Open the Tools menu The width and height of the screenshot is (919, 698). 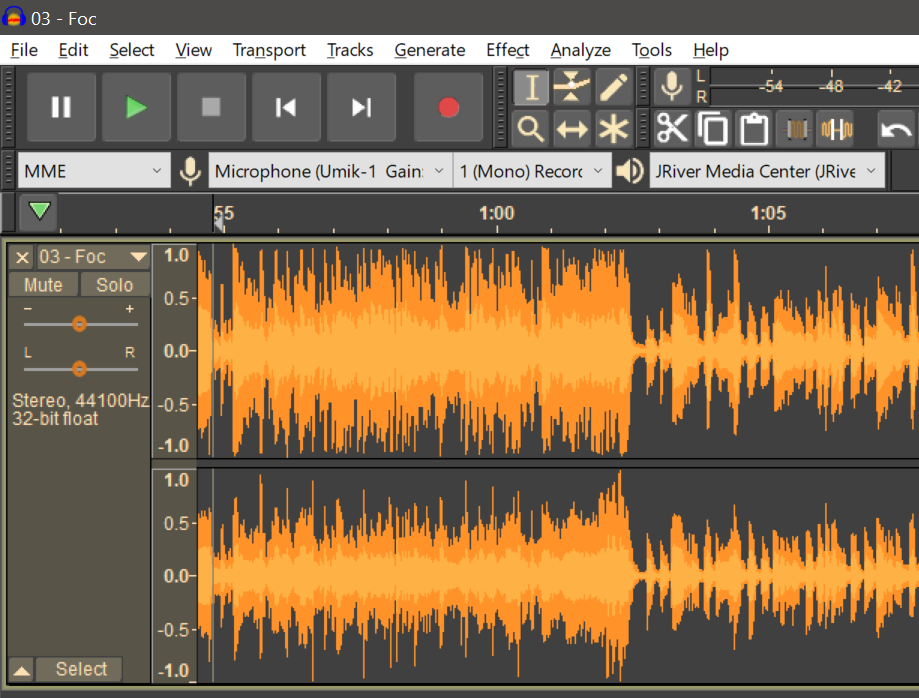pos(651,50)
